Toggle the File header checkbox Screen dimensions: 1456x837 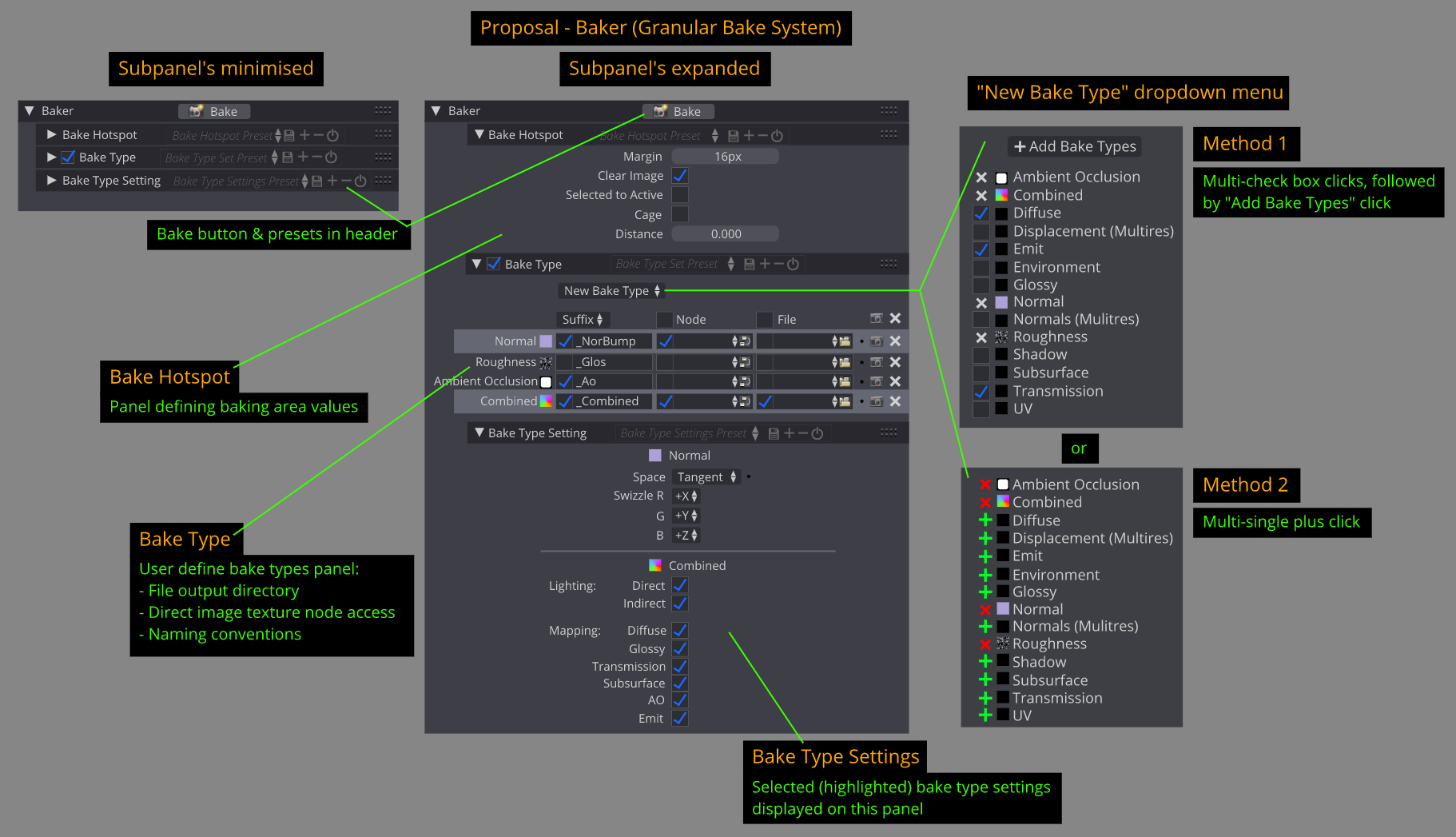[x=765, y=320]
